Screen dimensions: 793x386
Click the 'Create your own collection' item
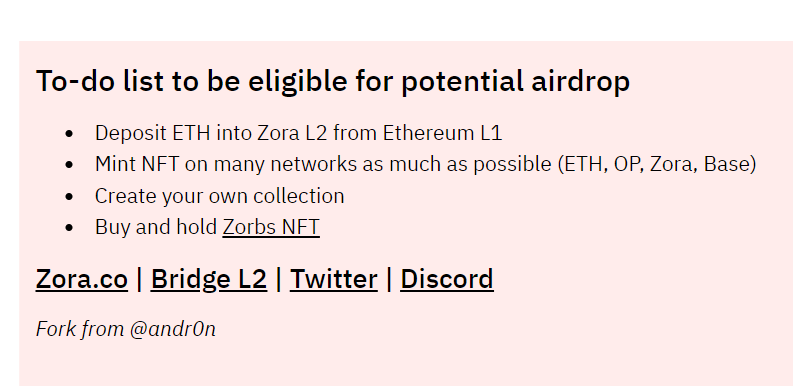point(219,196)
